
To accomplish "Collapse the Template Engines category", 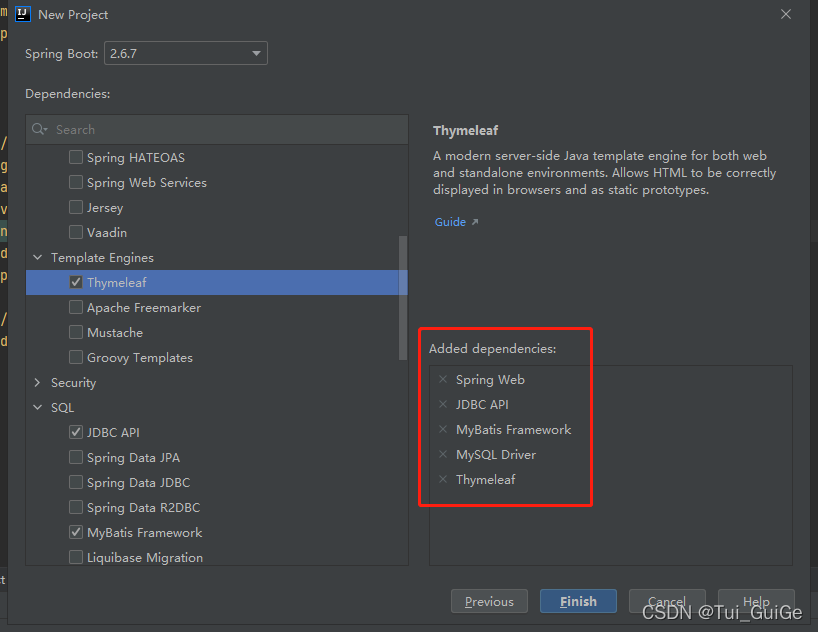I will [38, 257].
